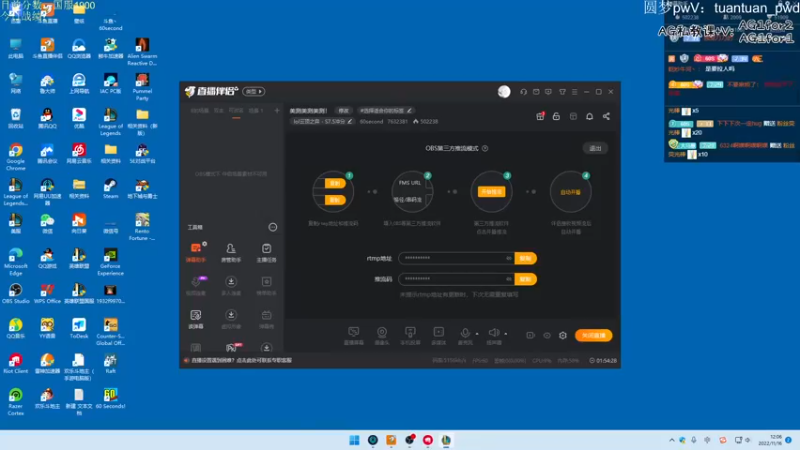Open the 60 Seconds! desktop shortcut
Screen dimensions: 800x450
pos(110,398)
